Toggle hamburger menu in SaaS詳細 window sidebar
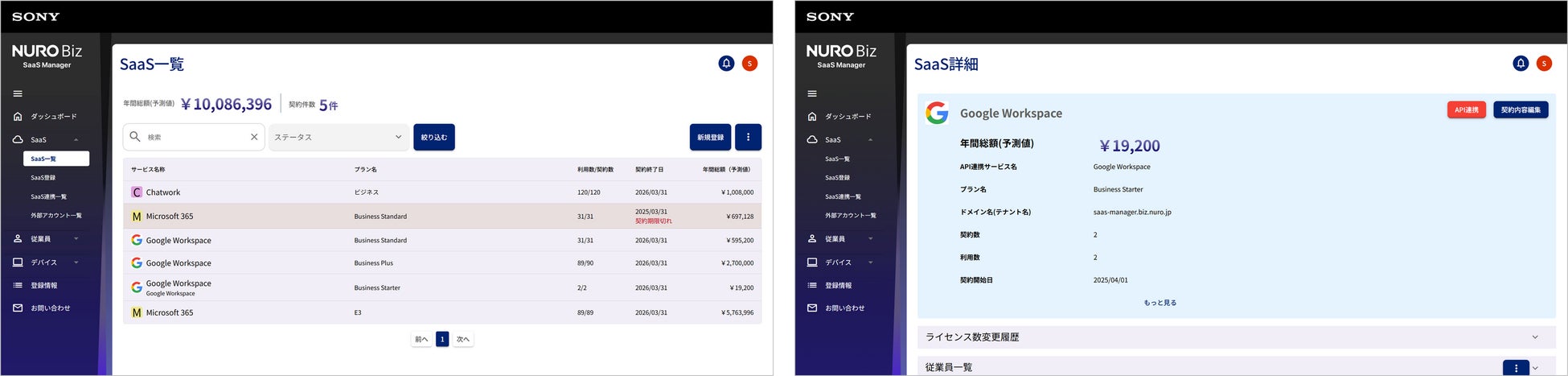Screen dimensions: 1568x376 click(x=812, y=93)
